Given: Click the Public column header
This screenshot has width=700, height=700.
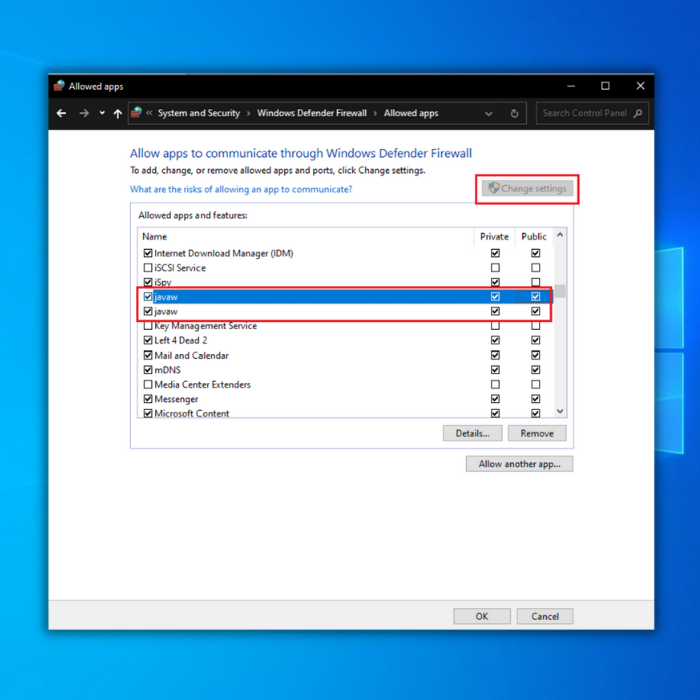Looking at the screenshot, I should [x=533, y=237].
